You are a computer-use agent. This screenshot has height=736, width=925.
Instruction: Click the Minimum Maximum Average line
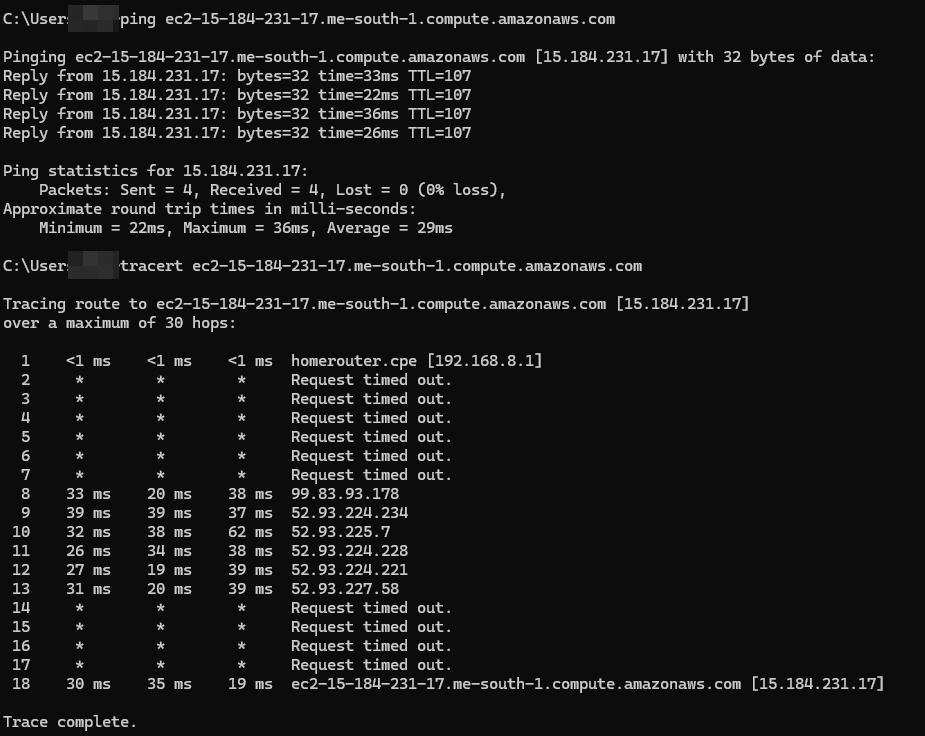(246, 228)
